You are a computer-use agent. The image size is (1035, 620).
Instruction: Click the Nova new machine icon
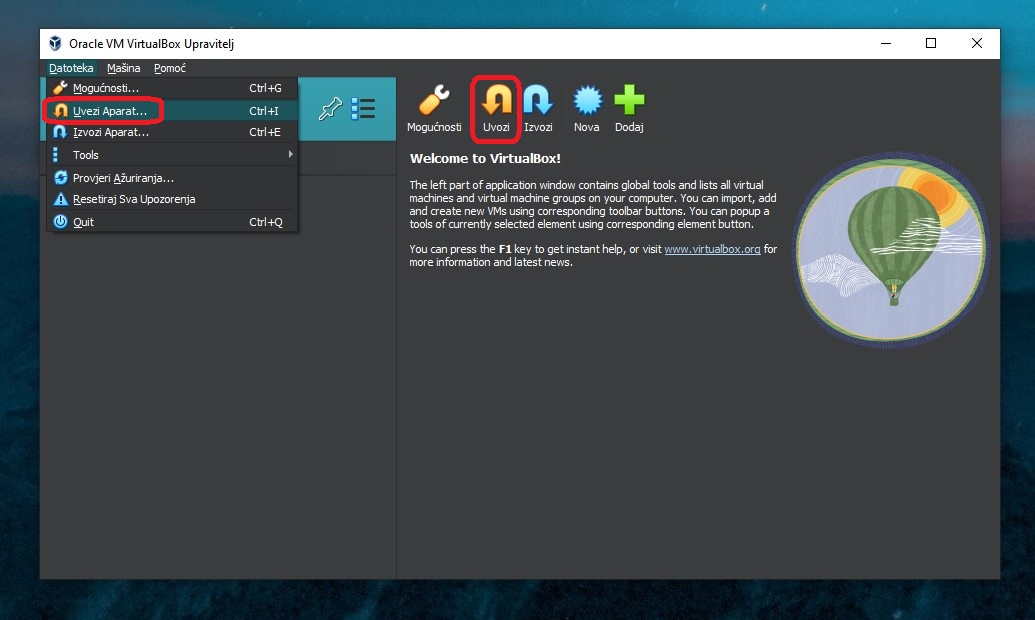587,103
